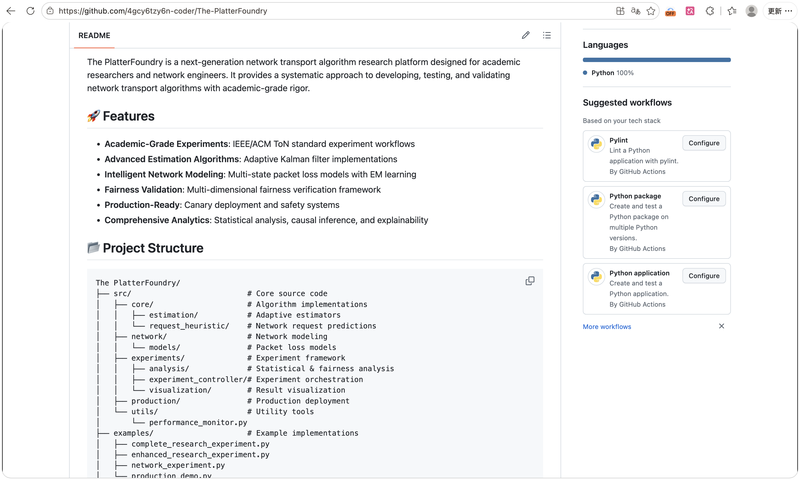Click the user profile avatar
800x480 pixels.
click(x=751, y=11)
